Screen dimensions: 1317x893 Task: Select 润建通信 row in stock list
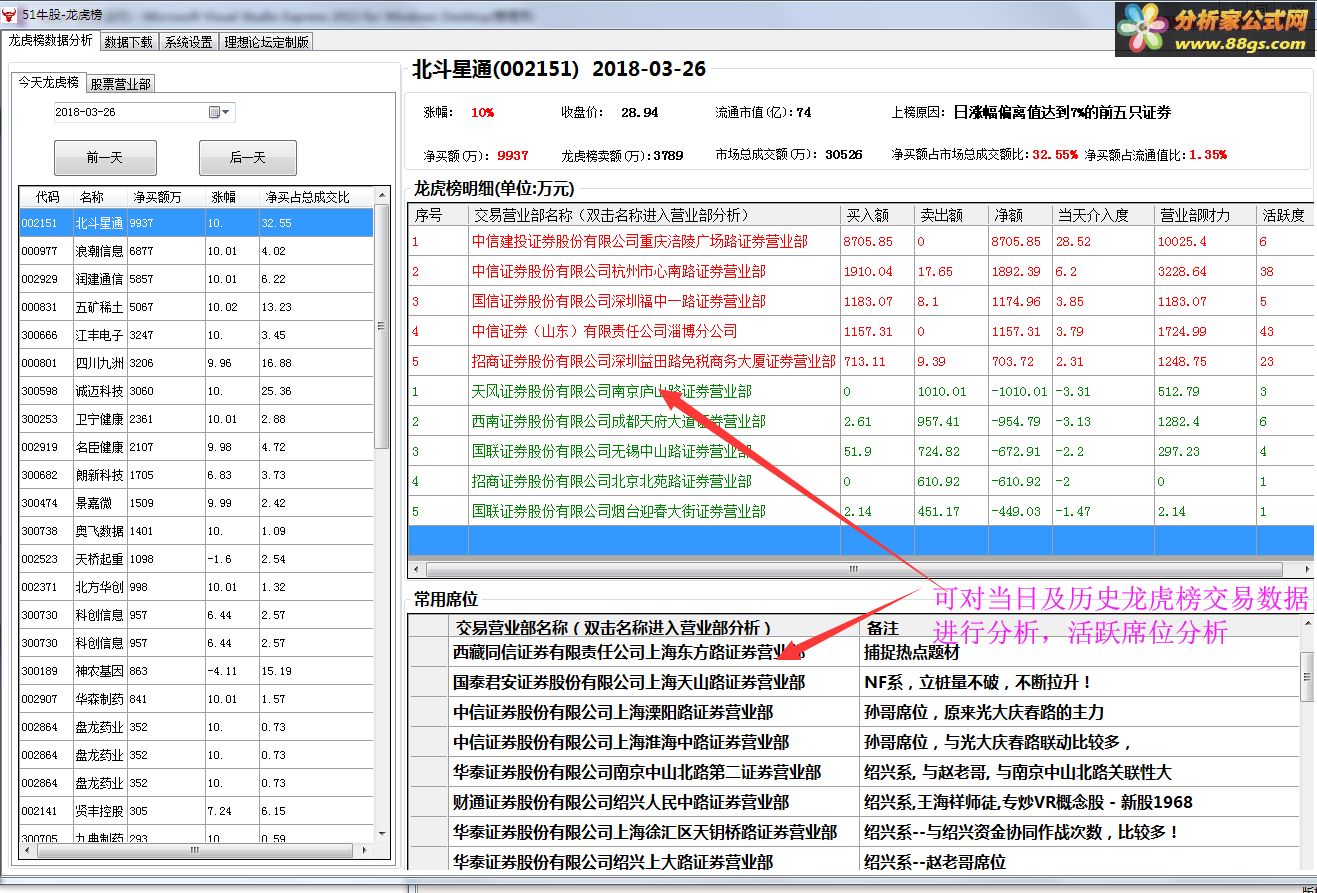pyautogui.click(x=196, y=279)
